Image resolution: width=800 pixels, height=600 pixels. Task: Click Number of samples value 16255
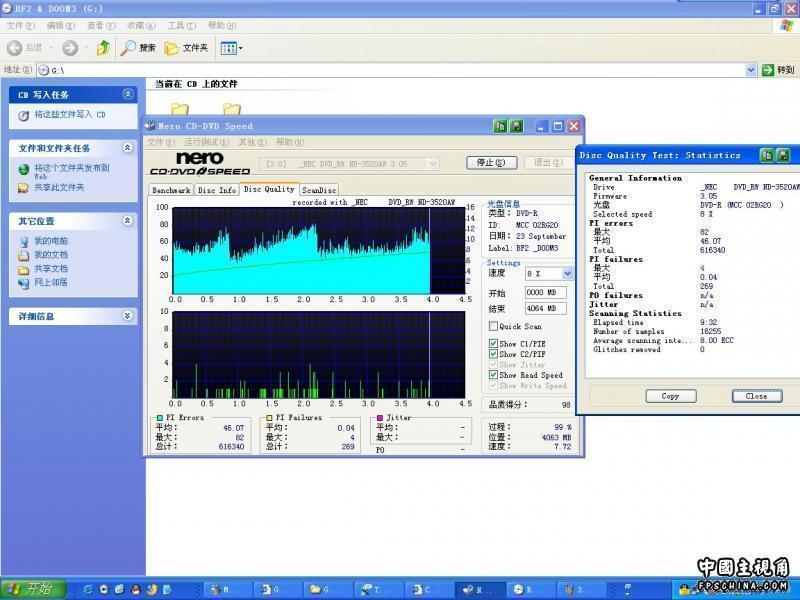coord(711,331)
